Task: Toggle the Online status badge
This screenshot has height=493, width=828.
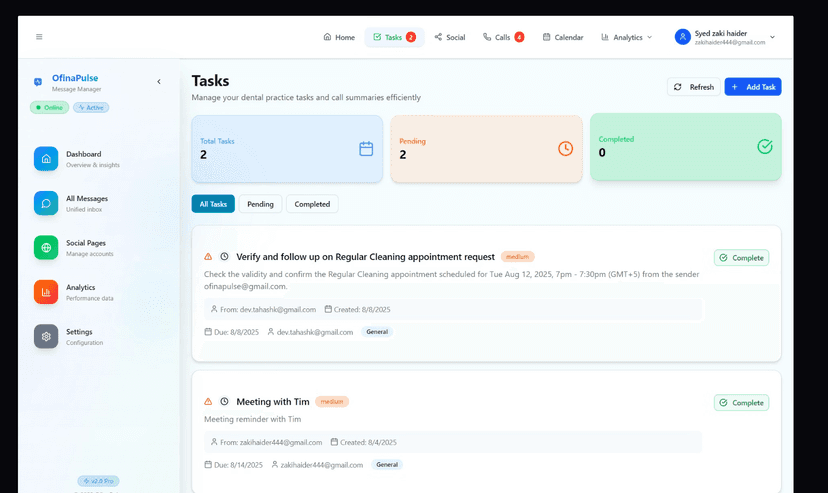Action: 49,107
